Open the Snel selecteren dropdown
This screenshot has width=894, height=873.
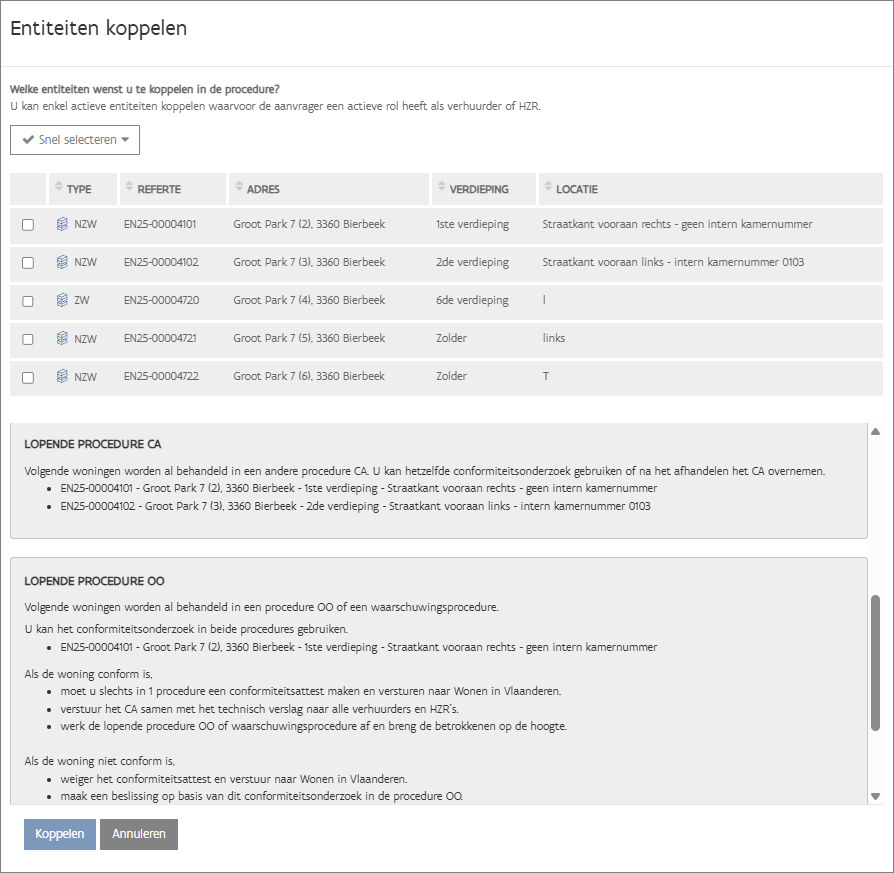pos(75,140)
